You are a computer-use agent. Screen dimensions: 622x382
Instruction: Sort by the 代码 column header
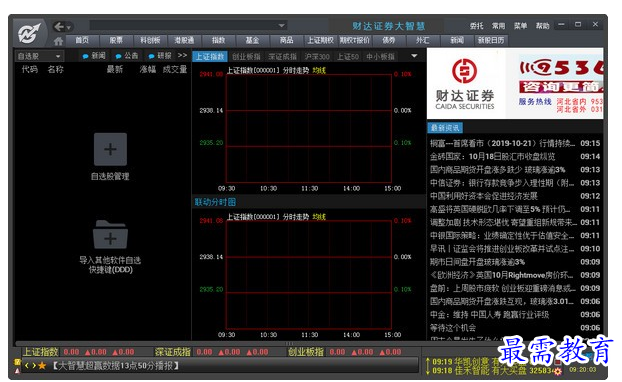coord(30,69)
